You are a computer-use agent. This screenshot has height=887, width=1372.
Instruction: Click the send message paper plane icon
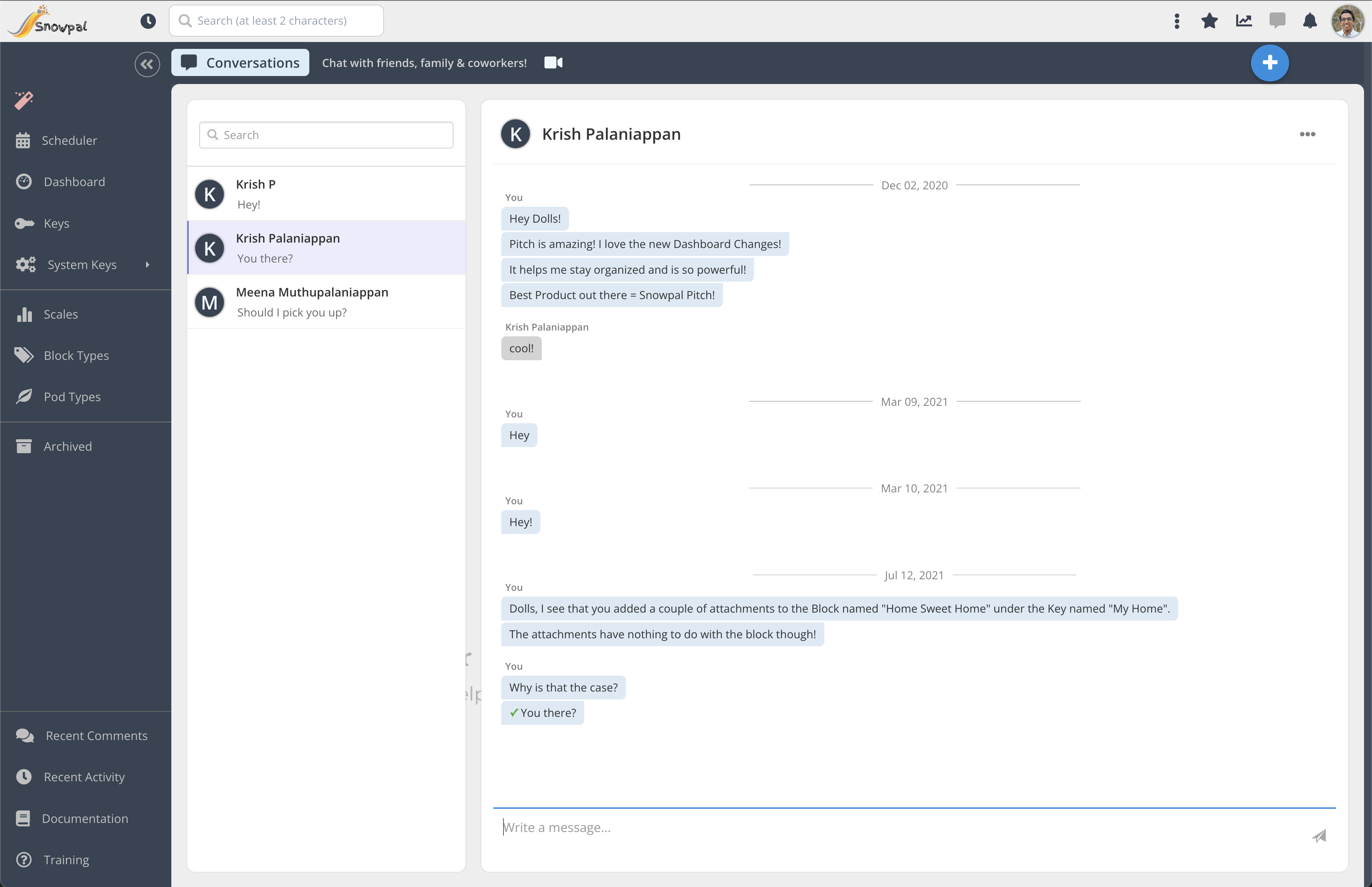tap(1319, 836)
